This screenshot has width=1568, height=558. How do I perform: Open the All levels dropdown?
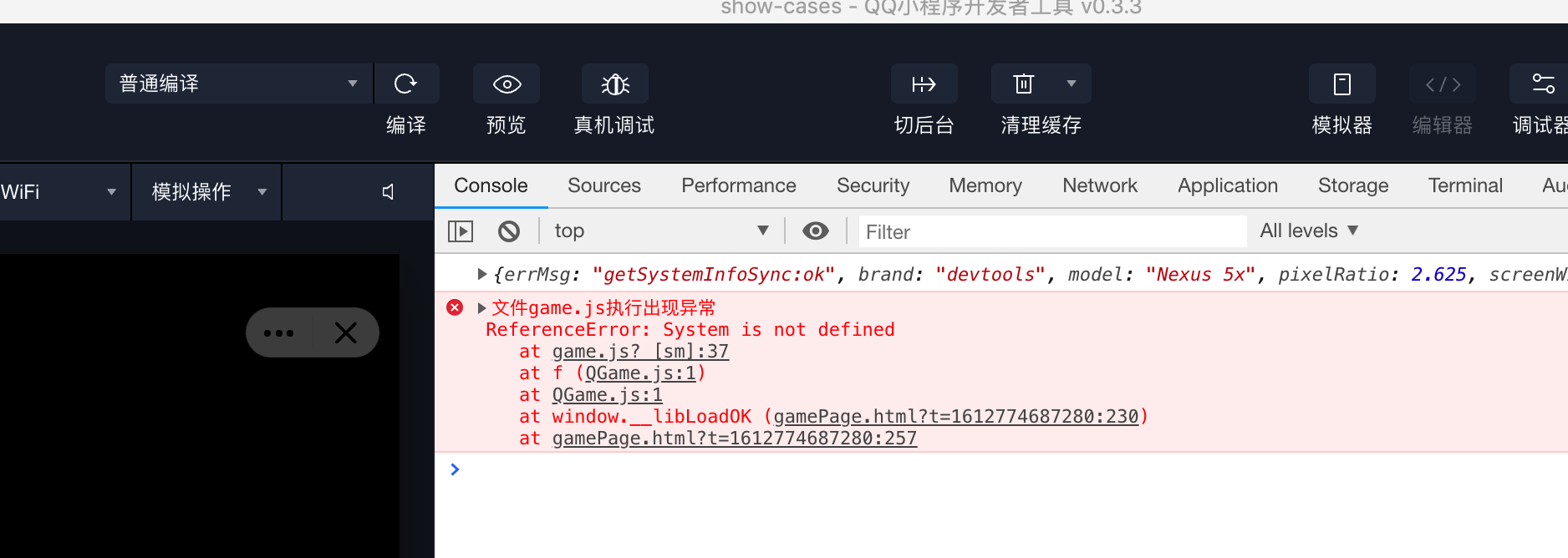(1309, 231)
